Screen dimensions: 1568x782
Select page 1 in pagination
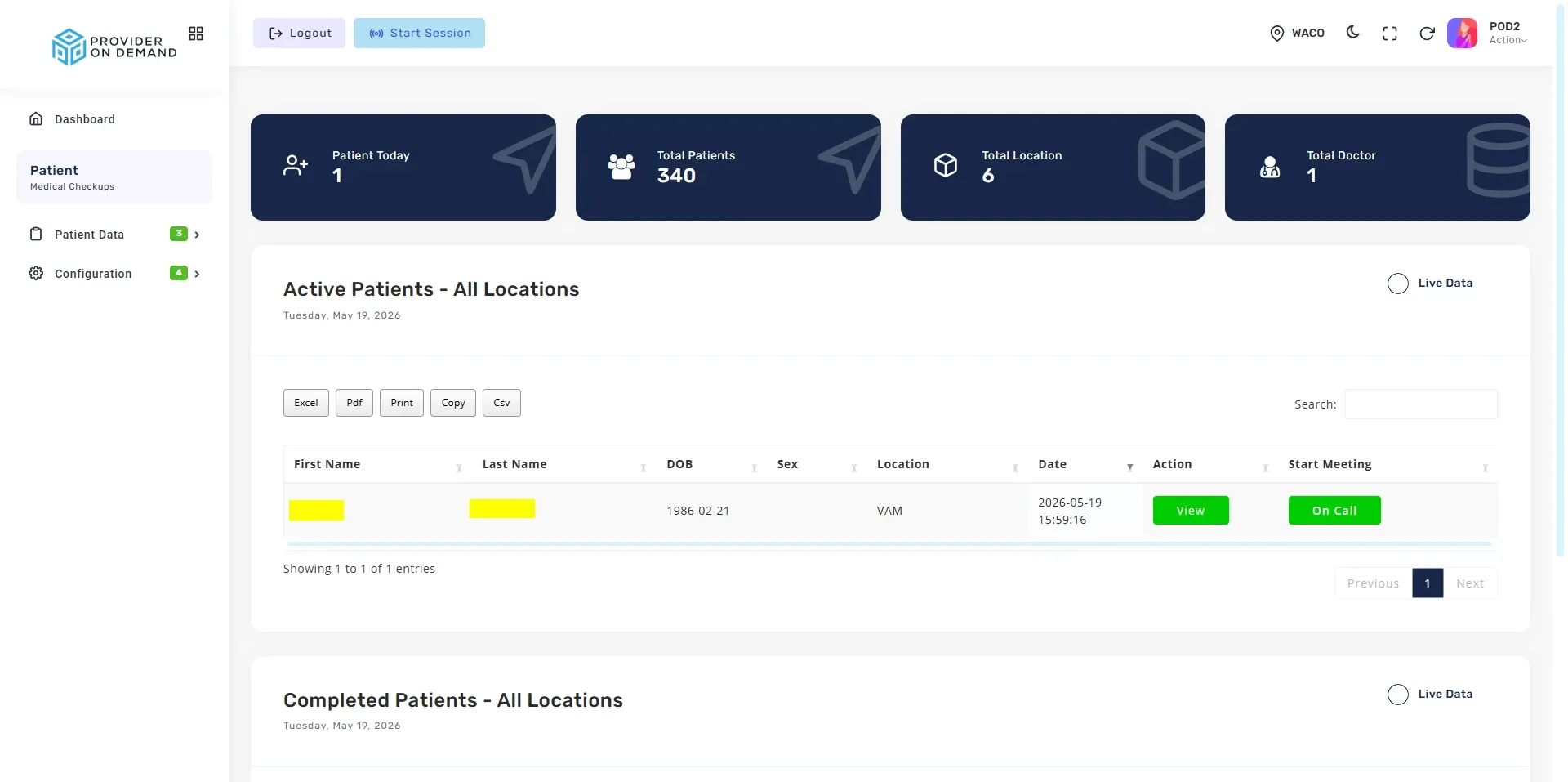[1428, 583]
